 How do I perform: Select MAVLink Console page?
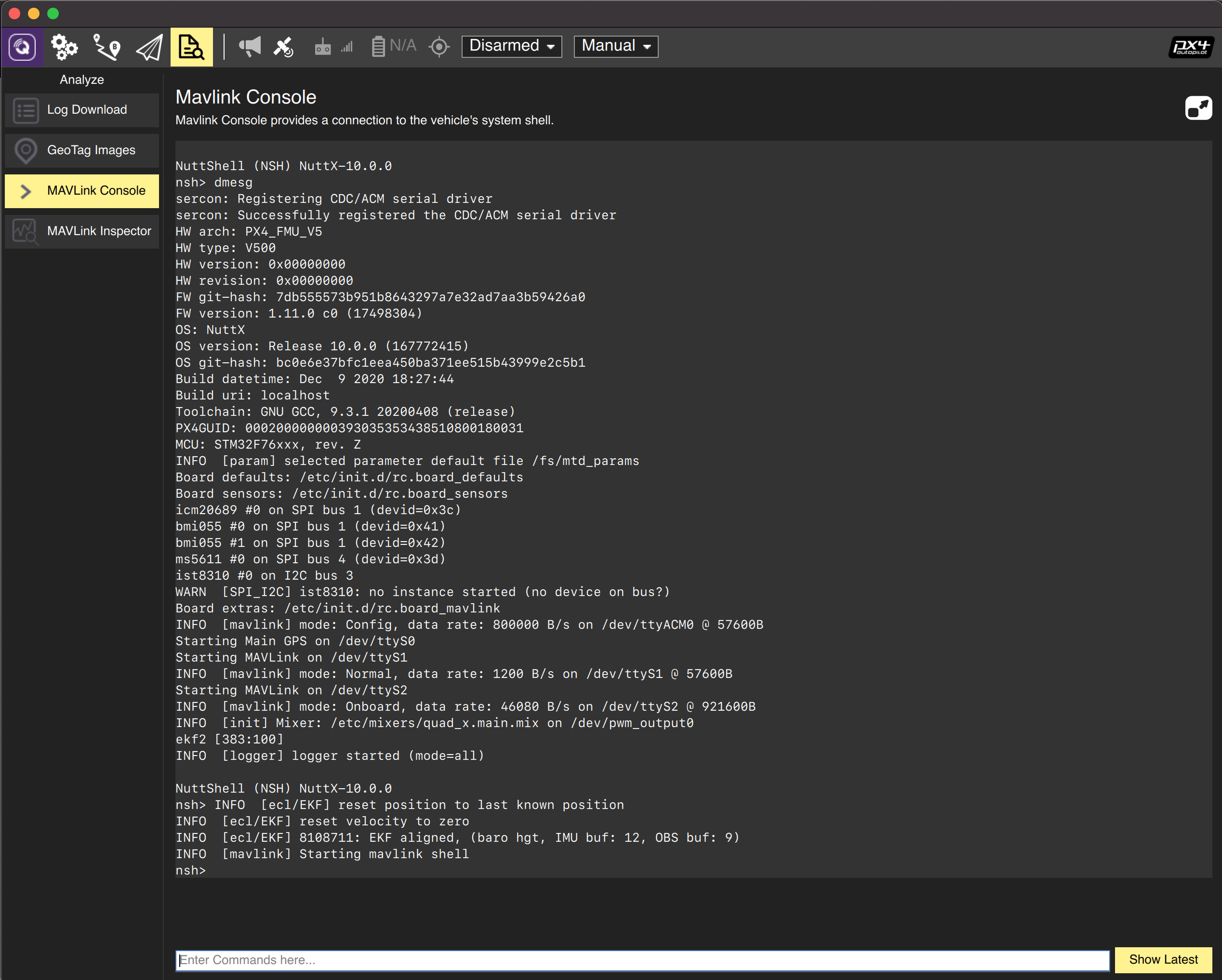tap(81, 191)
